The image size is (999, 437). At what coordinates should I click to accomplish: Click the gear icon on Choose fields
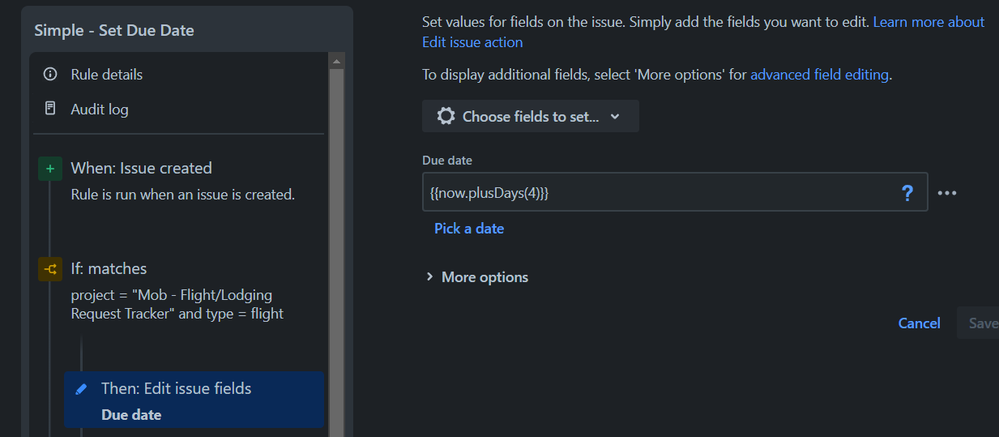click(x=446, y=117)
